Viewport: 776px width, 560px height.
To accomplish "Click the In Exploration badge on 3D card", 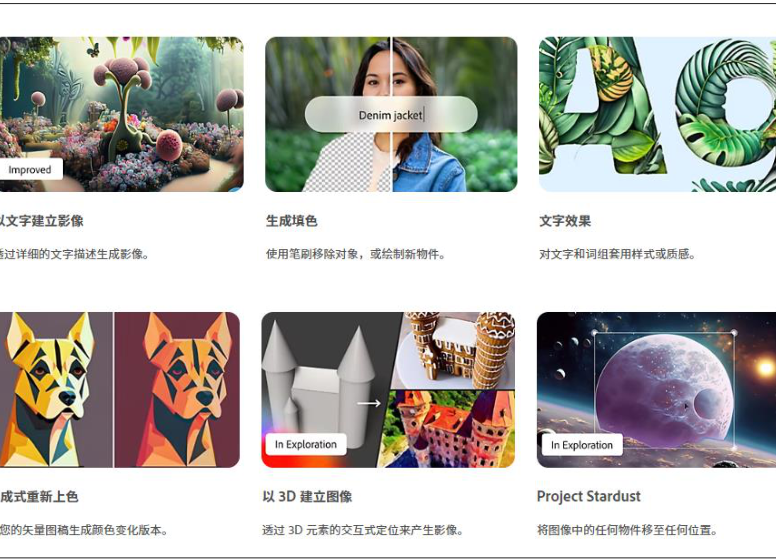I will coord(306,444).
